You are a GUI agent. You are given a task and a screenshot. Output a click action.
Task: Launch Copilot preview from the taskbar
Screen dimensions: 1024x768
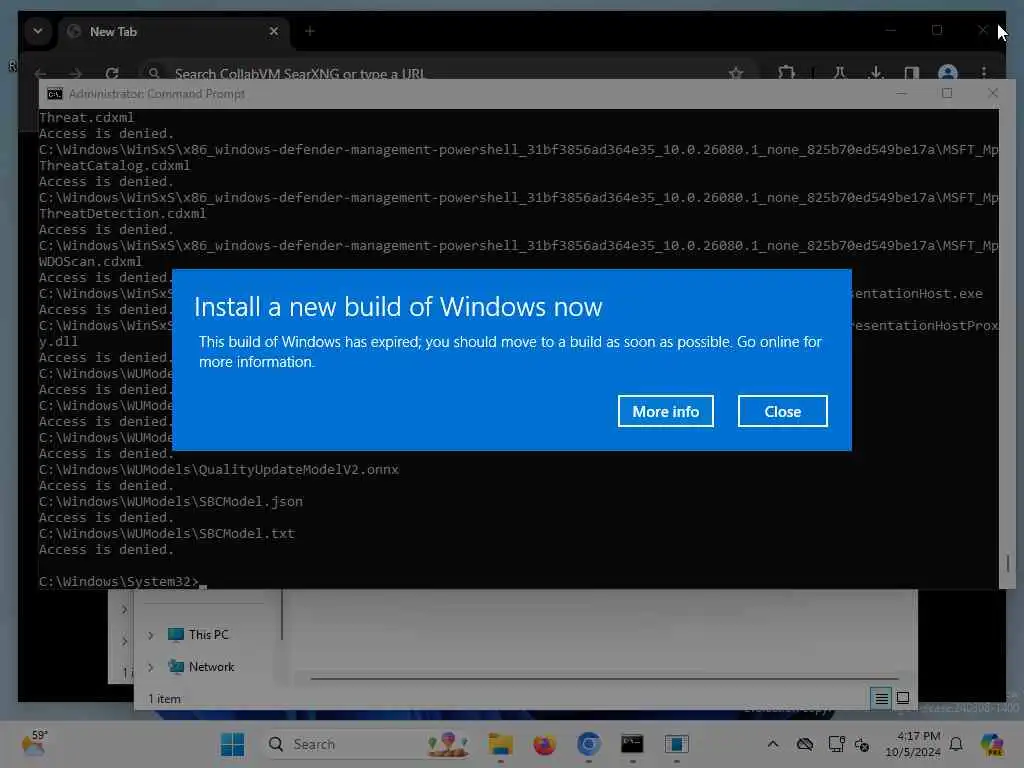pyautogui.click(x=992, y=744)
